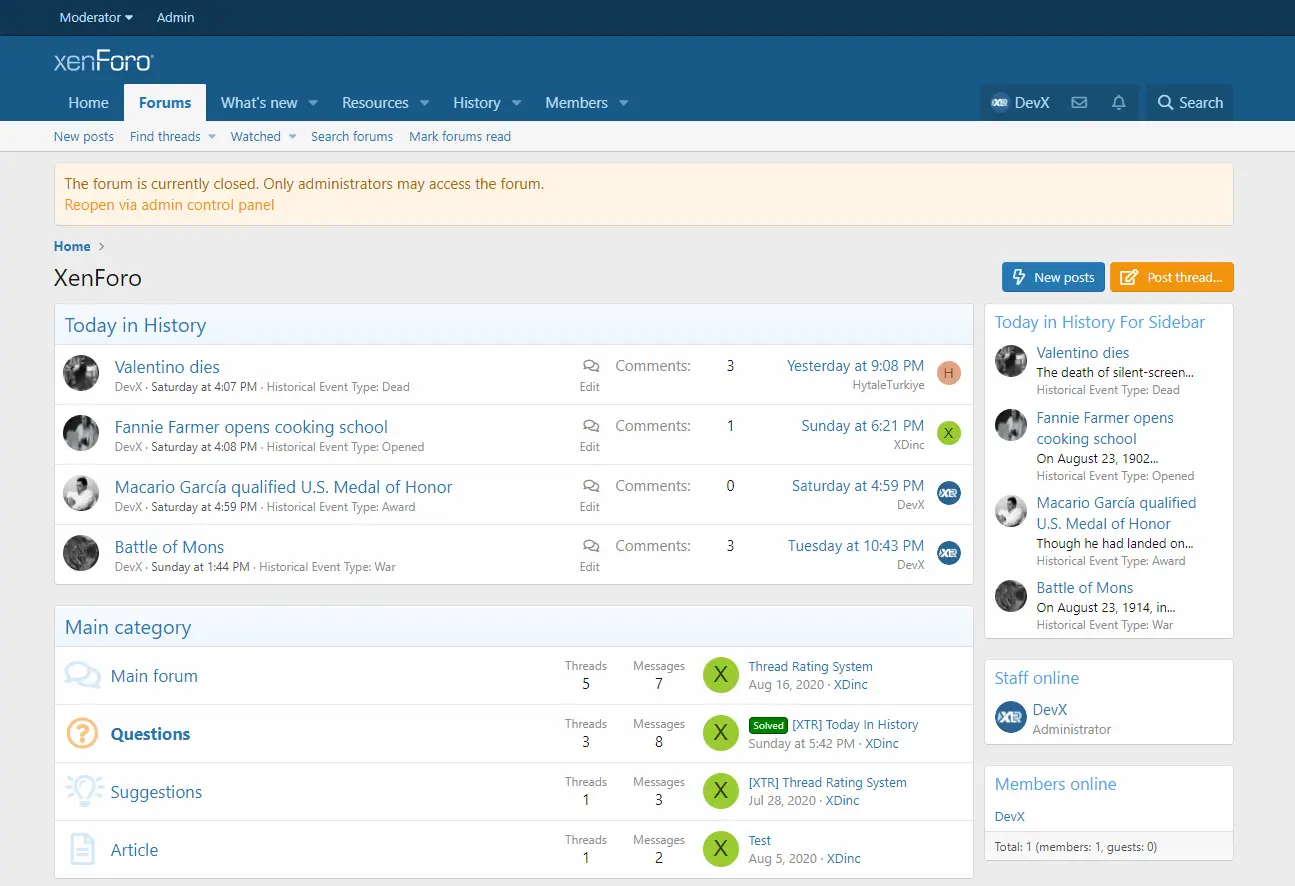Screen dimensions: 1295x886
Task: Open Fannie Farmer opens cooking school thread
Action: [x=251, y=427]
